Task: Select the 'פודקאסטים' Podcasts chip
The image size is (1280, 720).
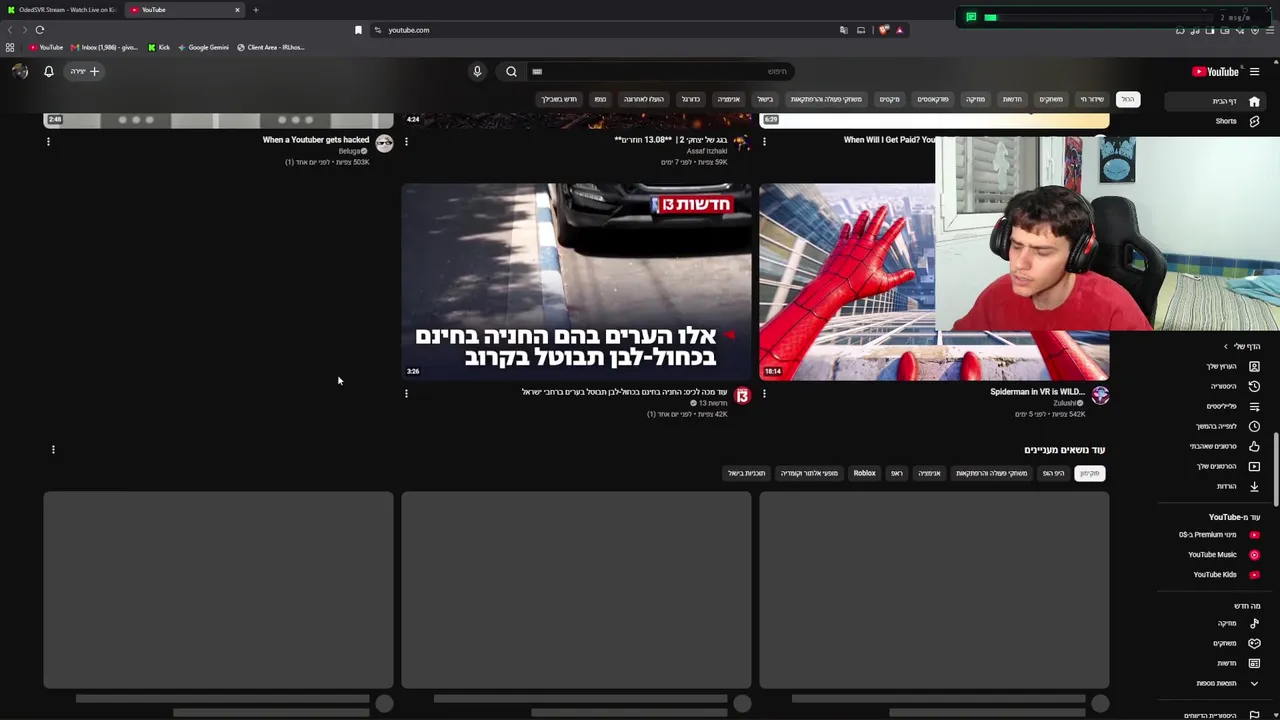Action: click(933, 99)
